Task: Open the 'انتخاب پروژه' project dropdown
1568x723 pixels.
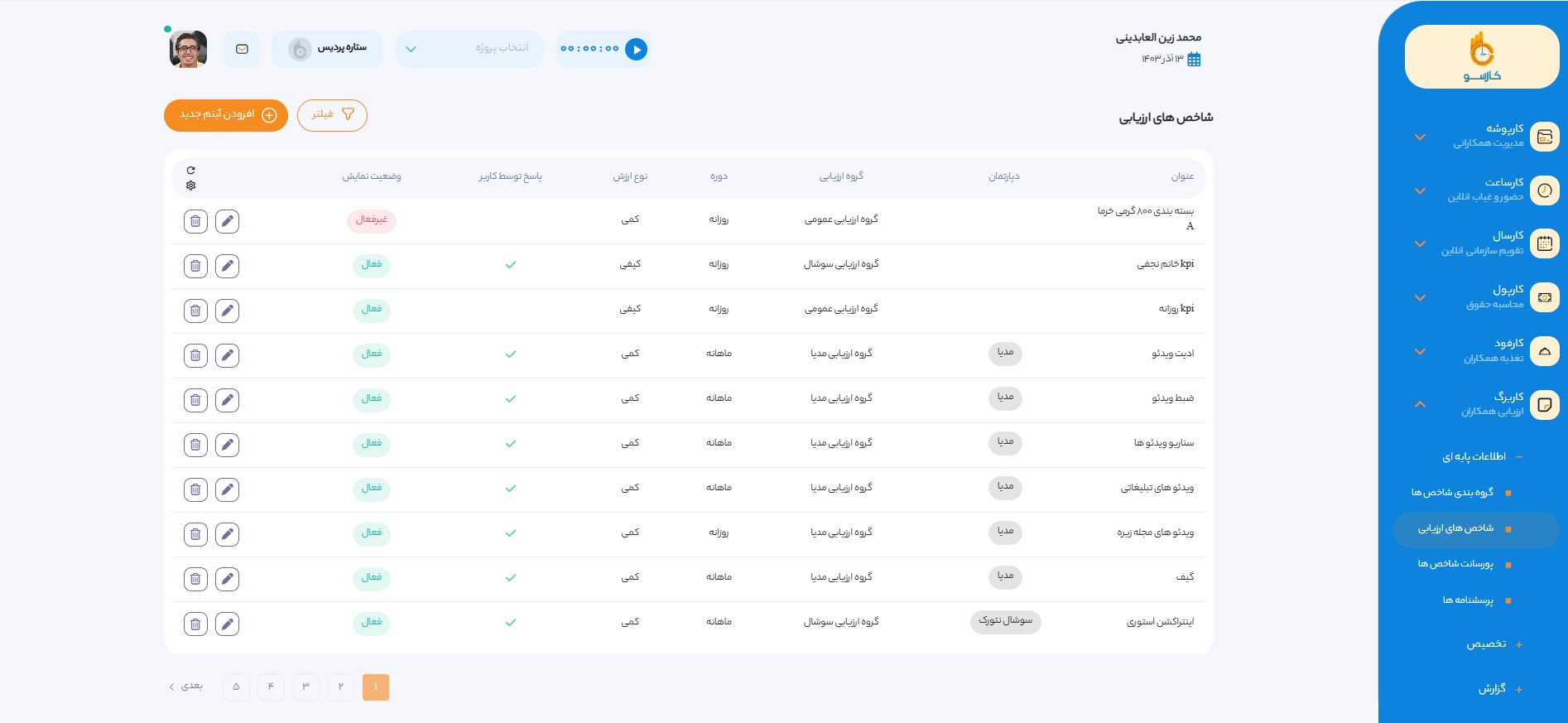Action: [x=469, y=49]
